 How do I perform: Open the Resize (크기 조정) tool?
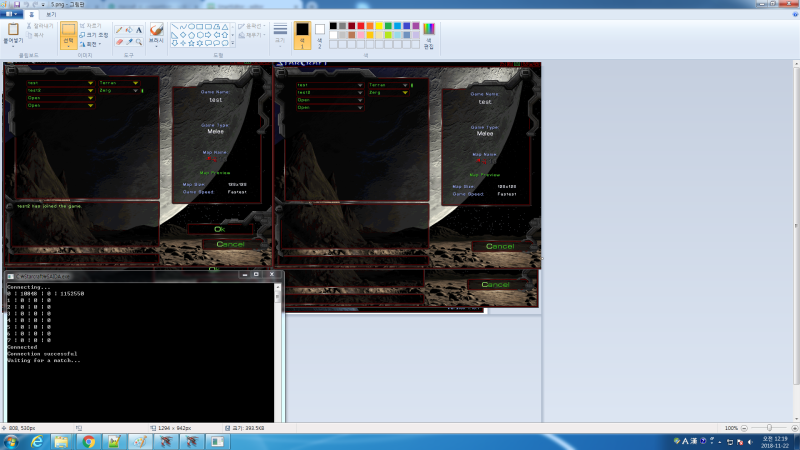pyautogui.click(x=94, y=35)
